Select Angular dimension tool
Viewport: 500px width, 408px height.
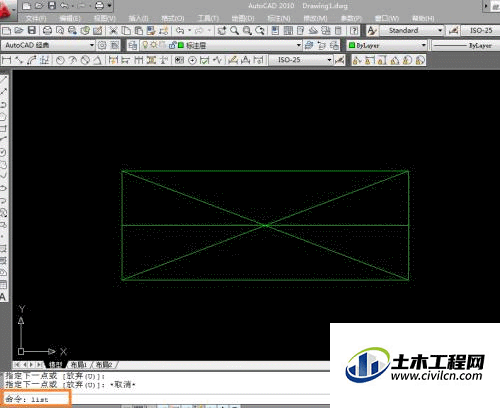[97, 60]
